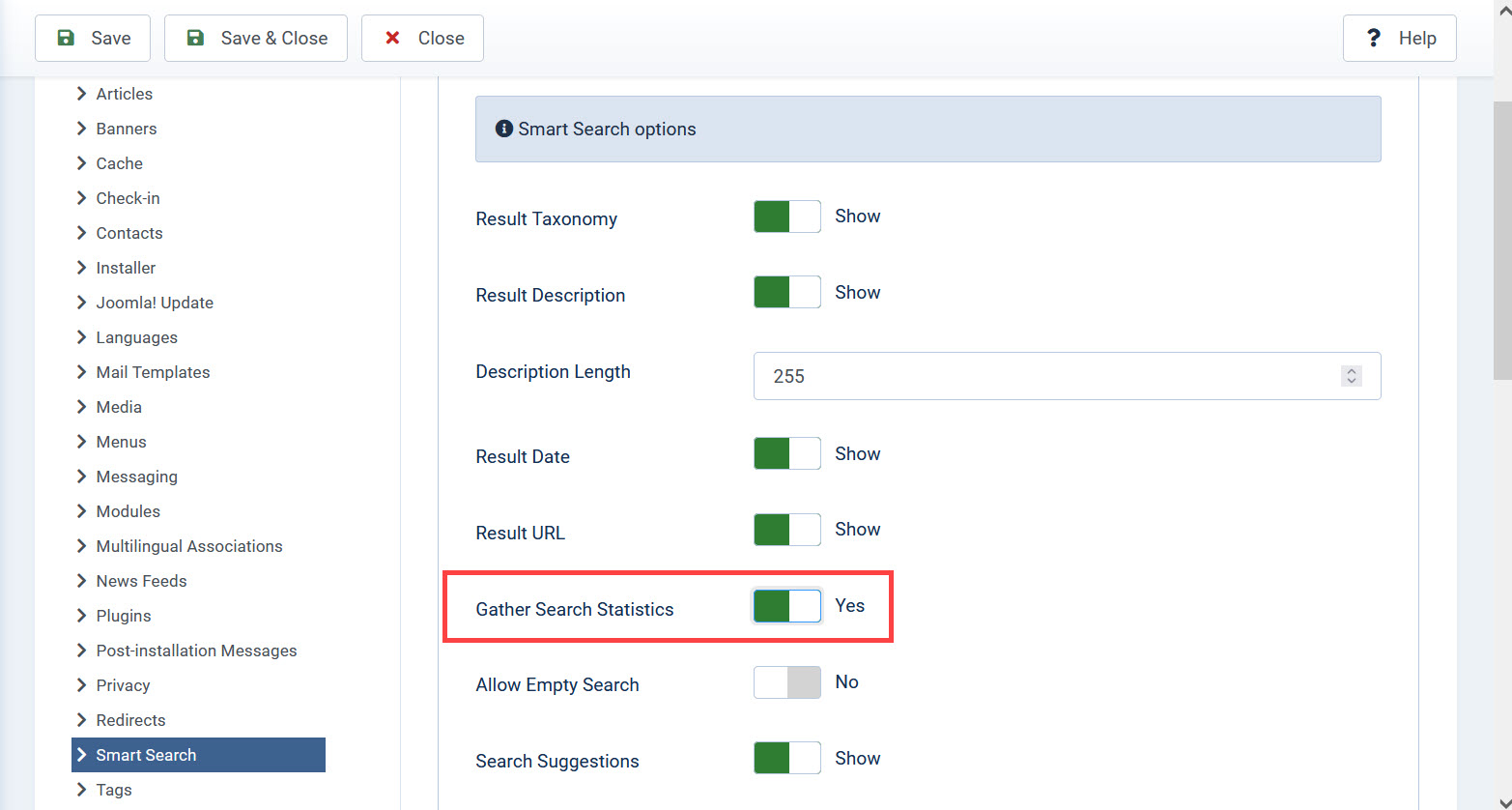Open the Menus configuration section

pyautogui.click(x=121, y=442)
